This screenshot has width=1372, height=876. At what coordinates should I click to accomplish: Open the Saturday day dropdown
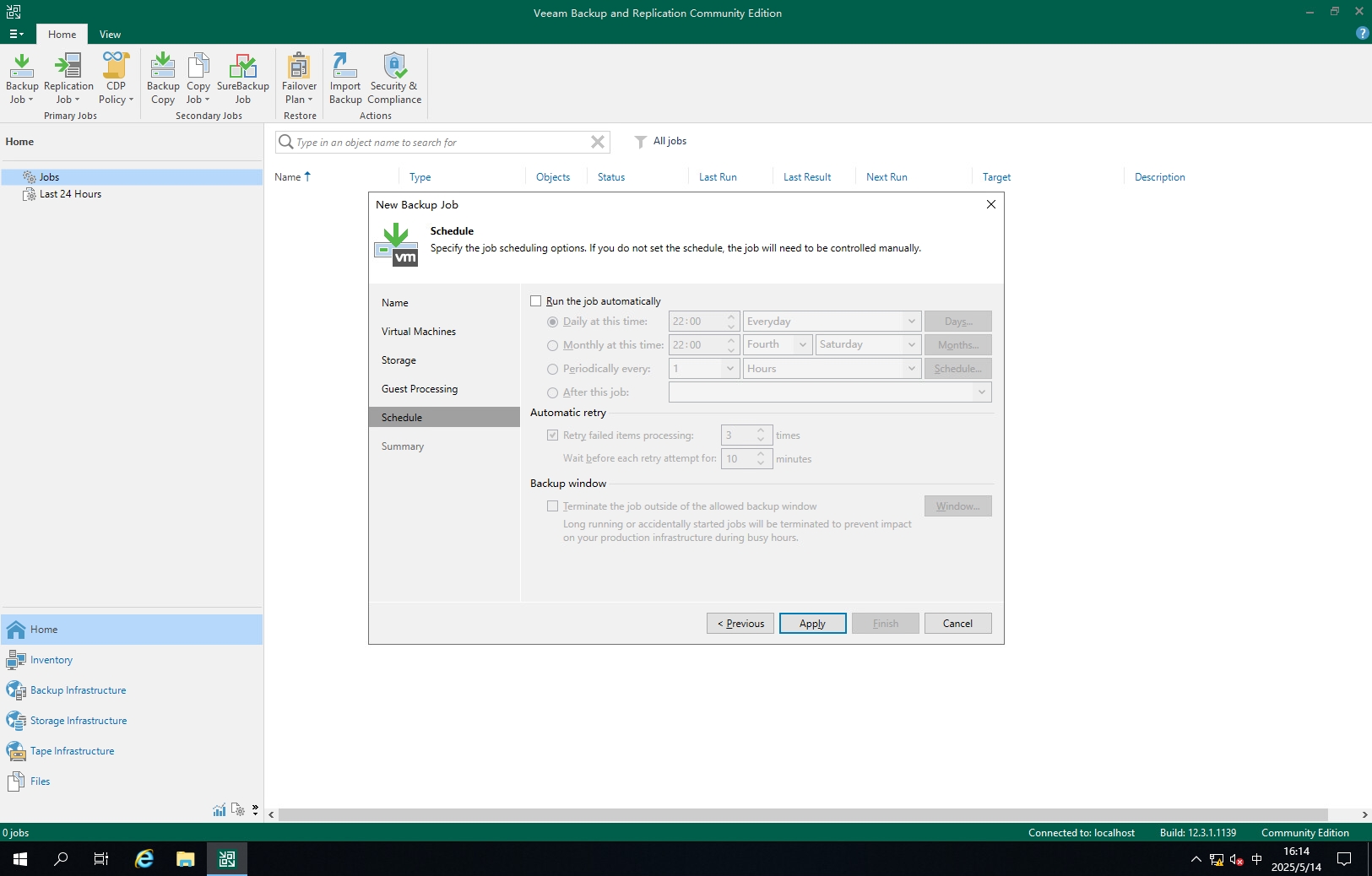(867, 345)
